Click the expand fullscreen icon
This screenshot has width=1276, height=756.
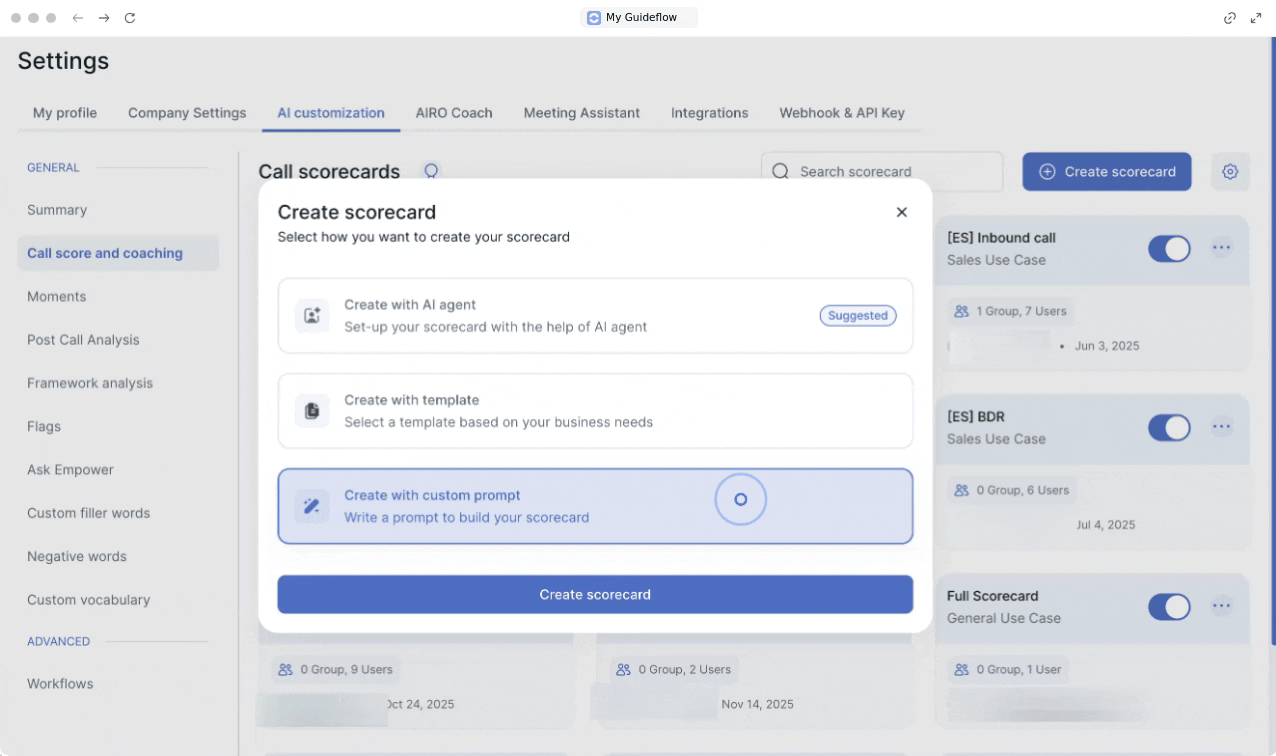[1256, 18]
